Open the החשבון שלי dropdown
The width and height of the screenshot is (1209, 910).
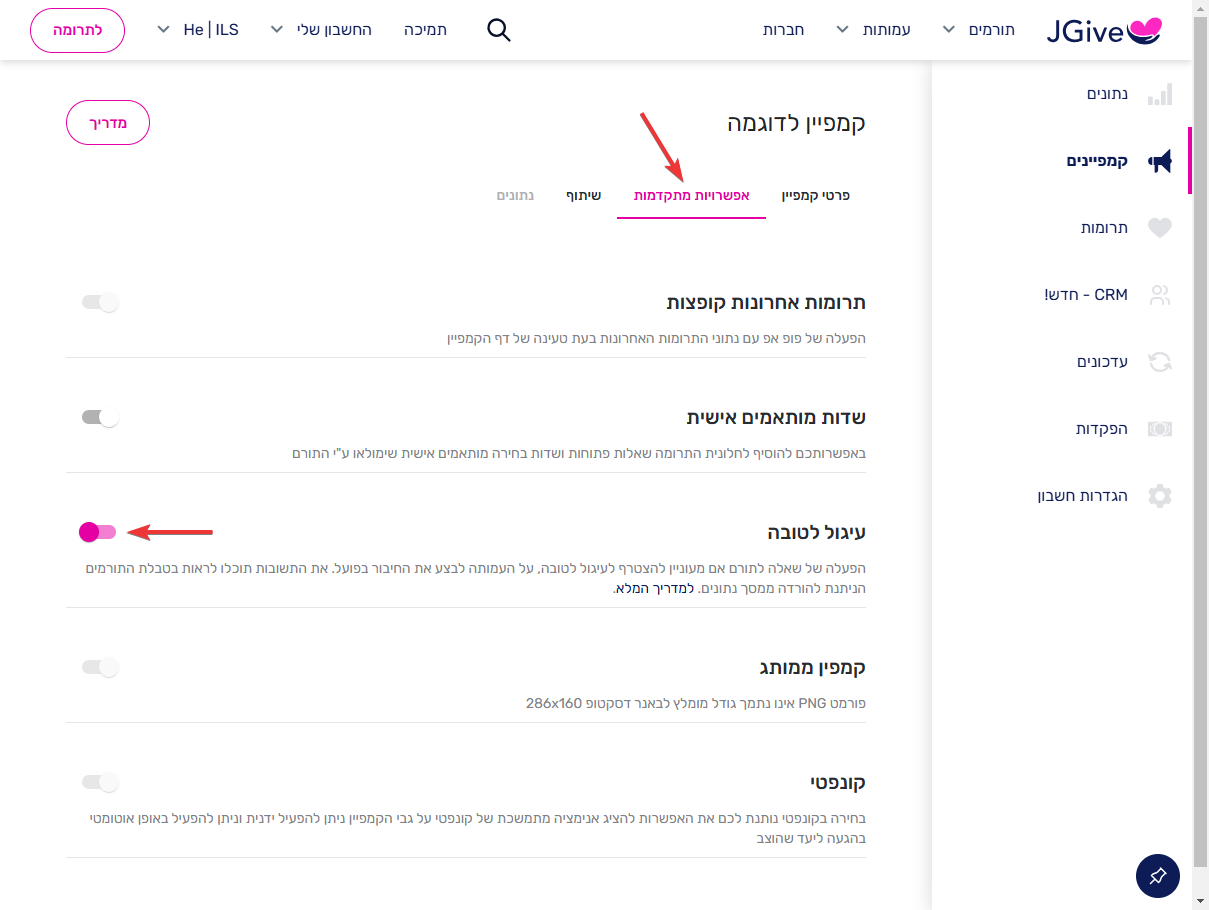[x=321, y=30]
